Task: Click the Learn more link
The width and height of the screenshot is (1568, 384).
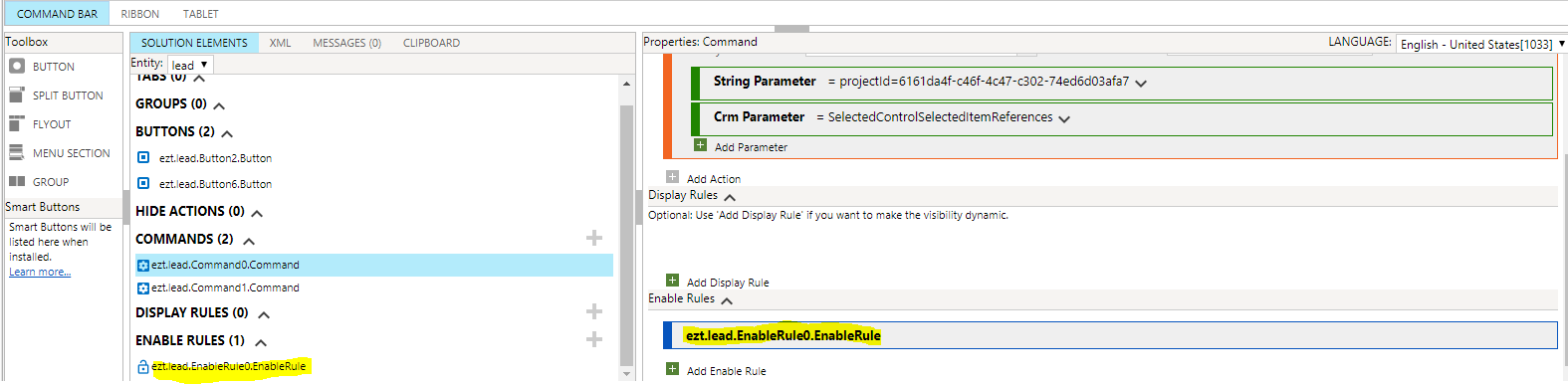Action: tap(40, 272)
